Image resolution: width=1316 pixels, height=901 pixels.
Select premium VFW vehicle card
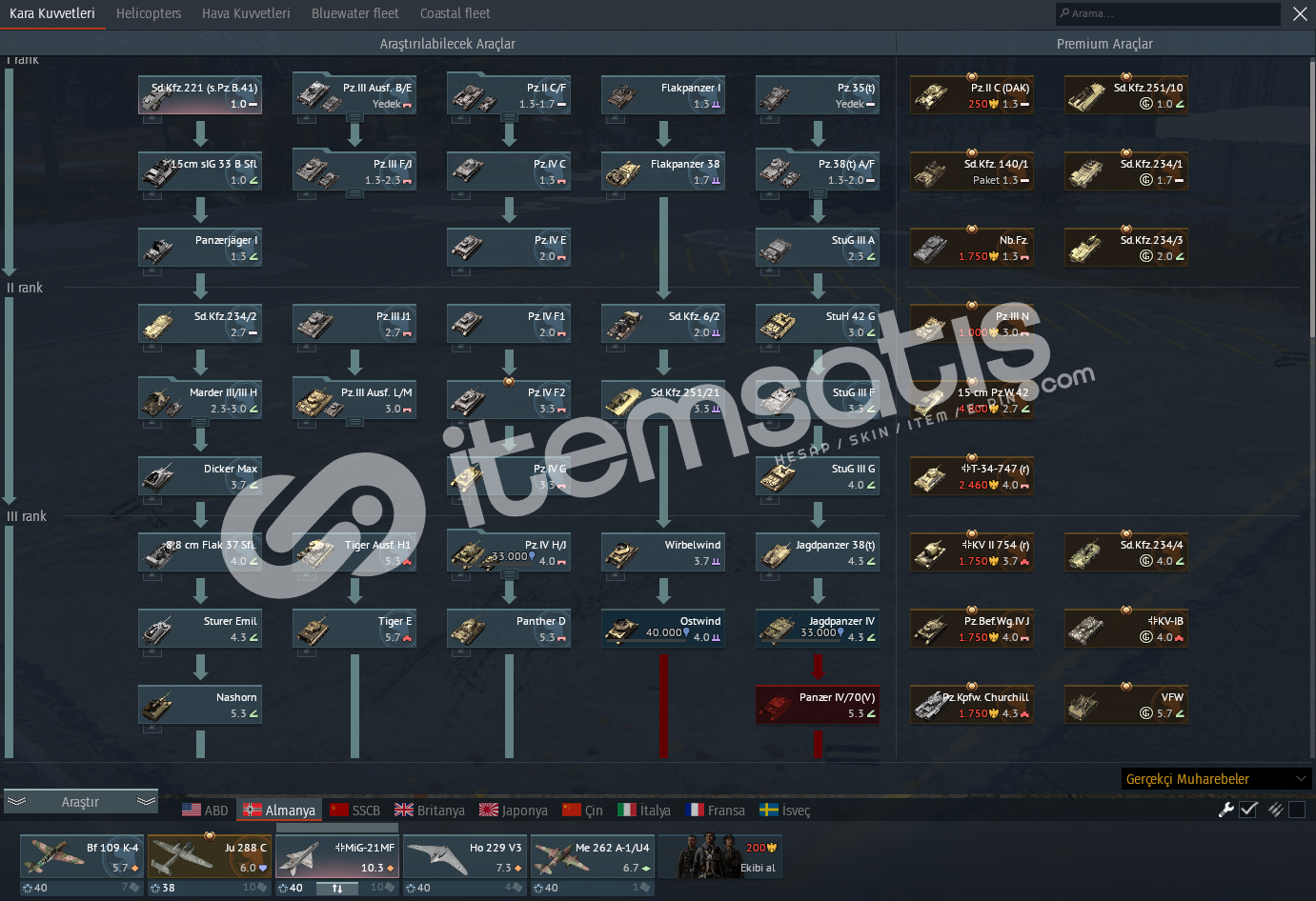click(1126, 705)
